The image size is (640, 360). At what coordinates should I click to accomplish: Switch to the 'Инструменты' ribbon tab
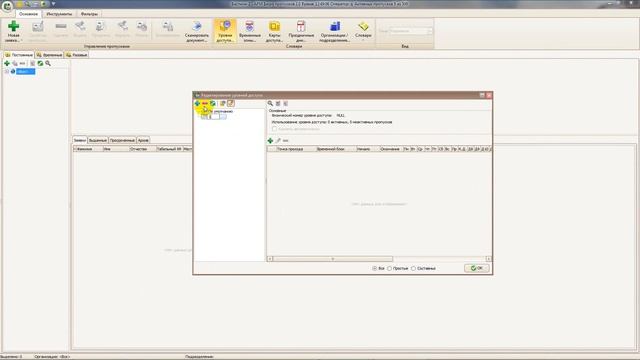59,14
